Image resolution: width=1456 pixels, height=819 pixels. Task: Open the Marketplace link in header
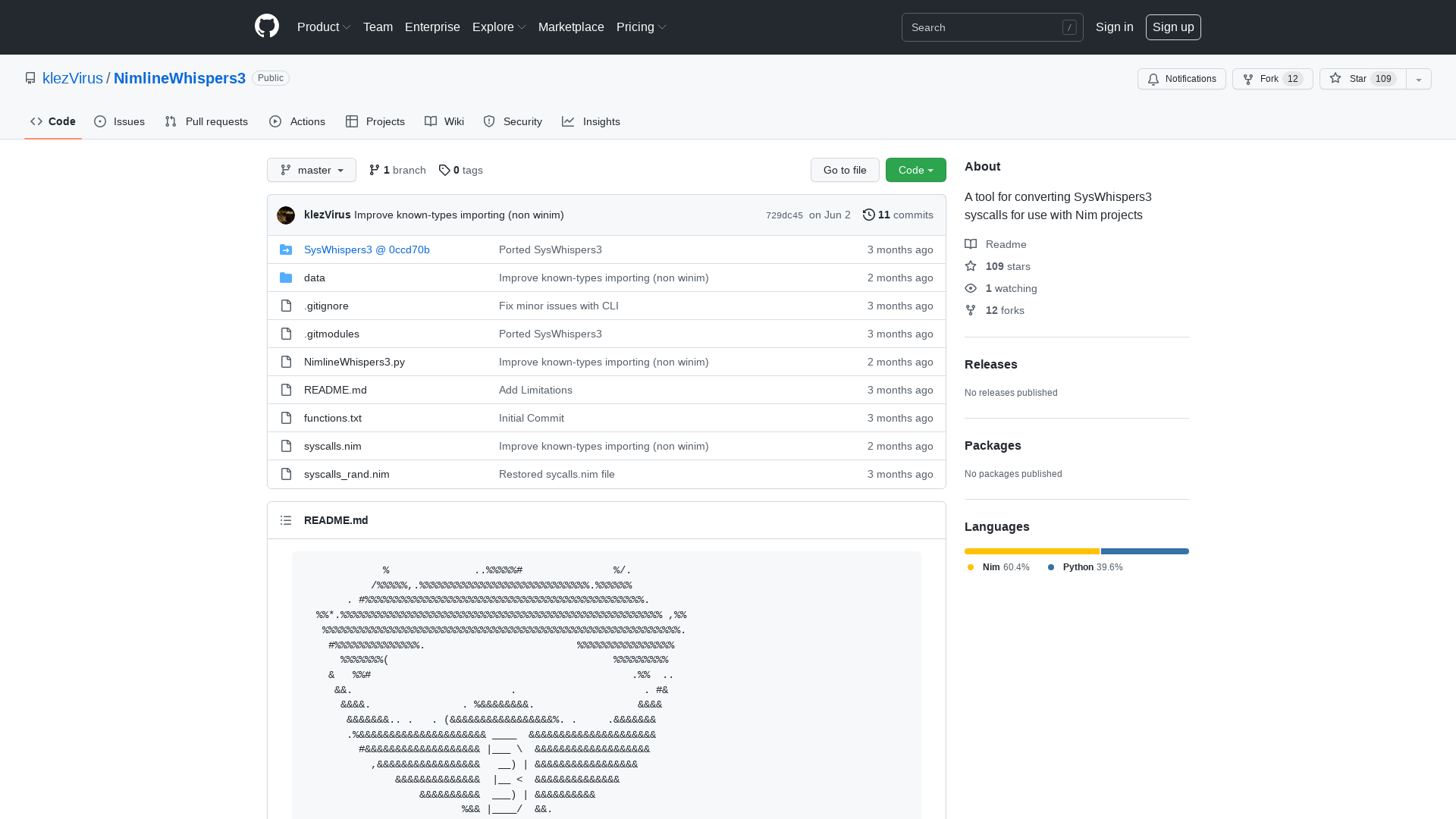pyautogui.click(x=571, y=27)
